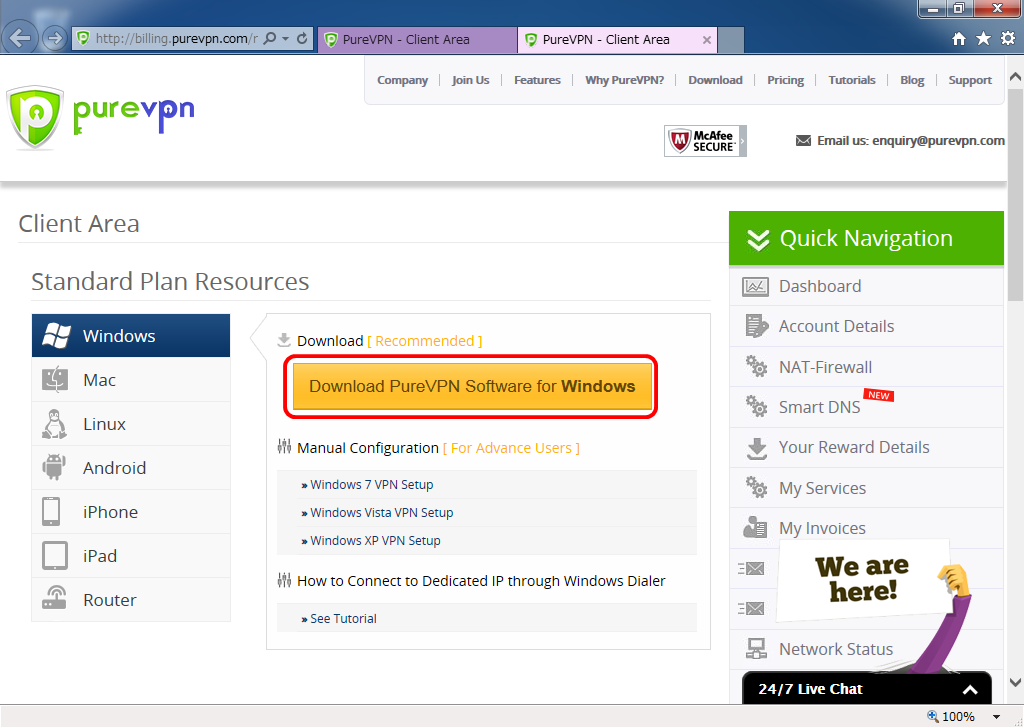Click the Smart DNS gears icon
This screenshot has width=1024, height=728.
click(x=756, y=407)
